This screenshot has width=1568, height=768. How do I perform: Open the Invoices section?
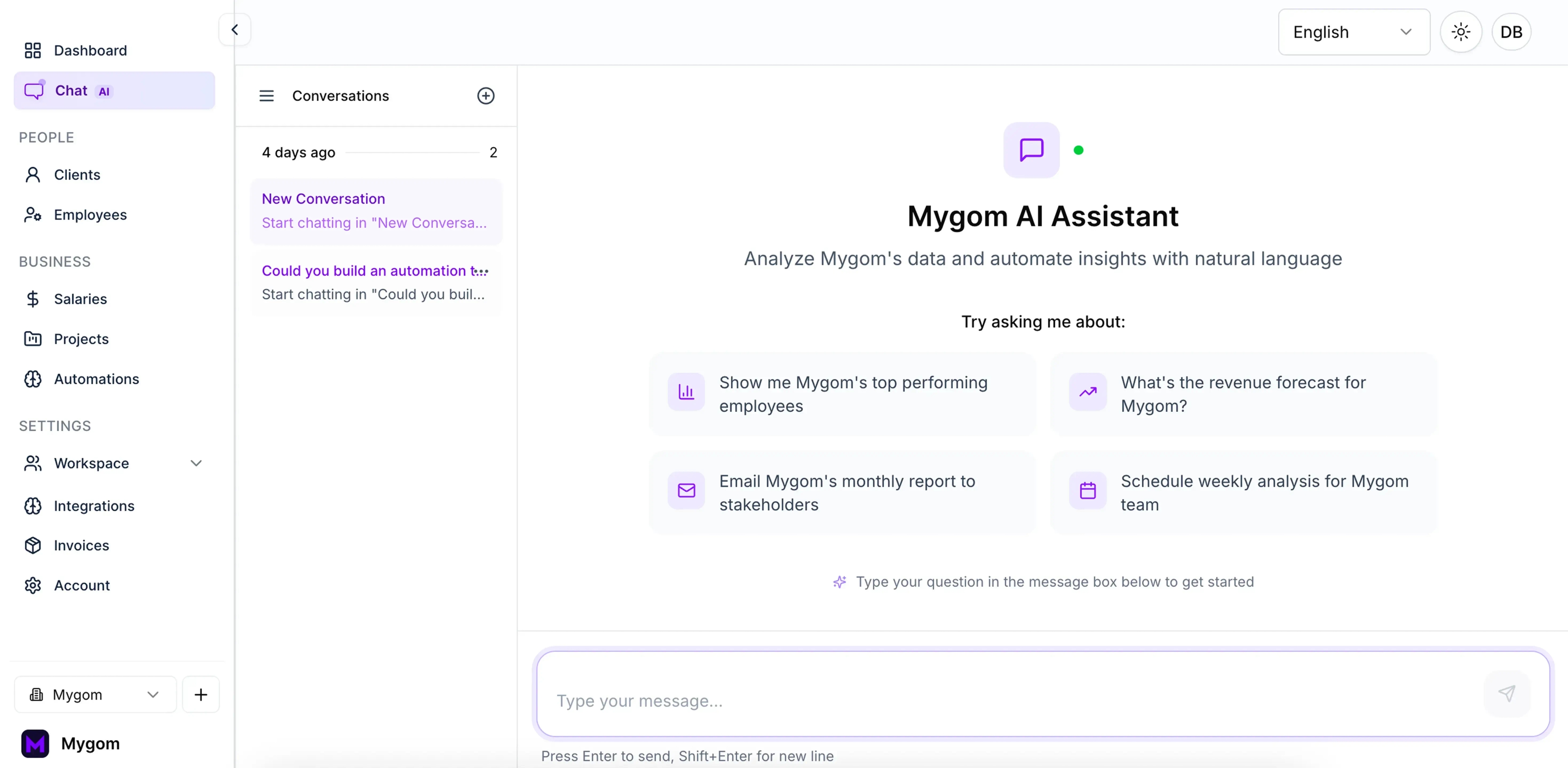[x=82, y=546]
